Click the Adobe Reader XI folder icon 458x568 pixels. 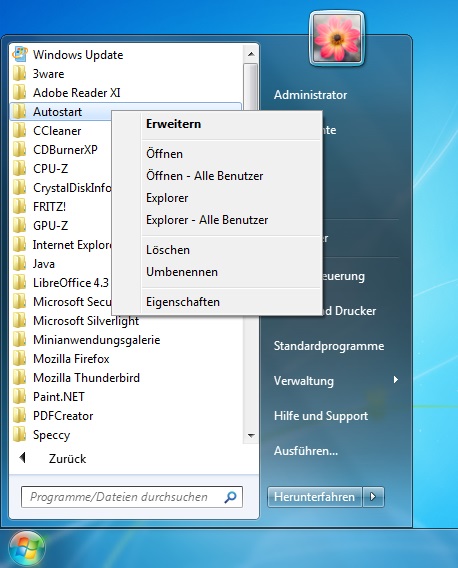[19, 92]
